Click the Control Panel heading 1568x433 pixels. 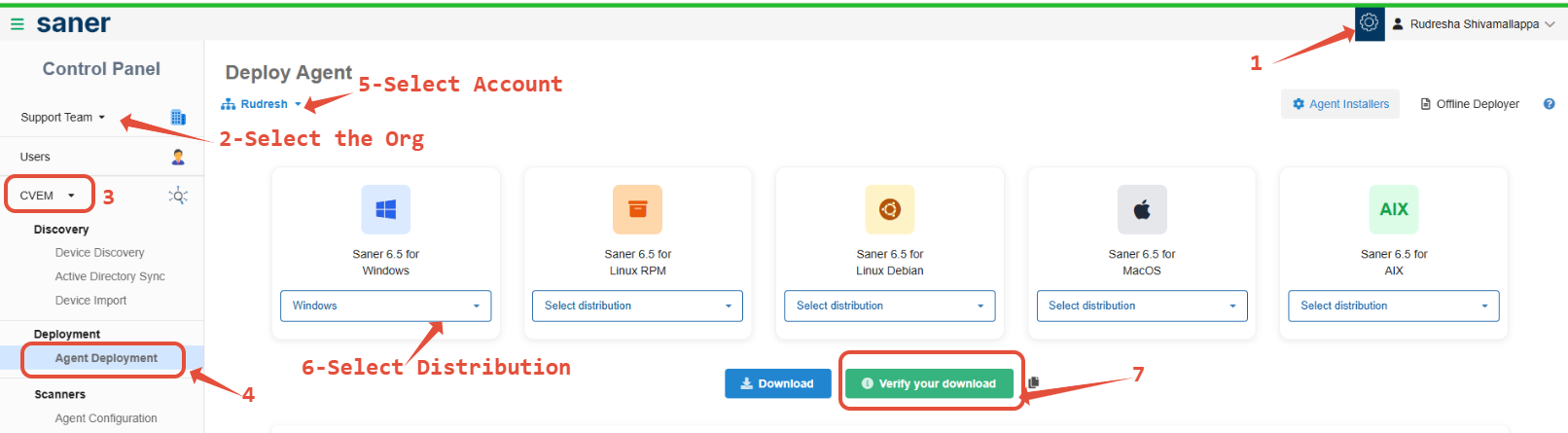pos(101,69)
